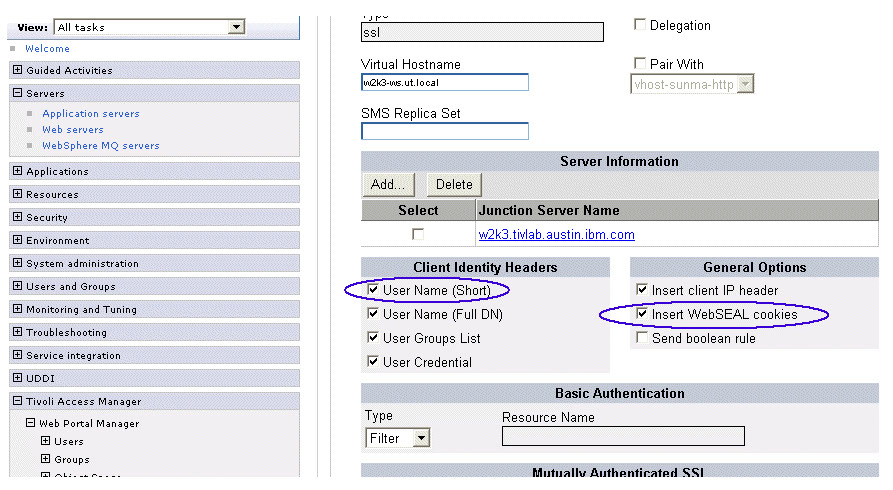The height and width of the screenshot is (490, 893).
Task: Click the Delete button
Action: (454, 185)
